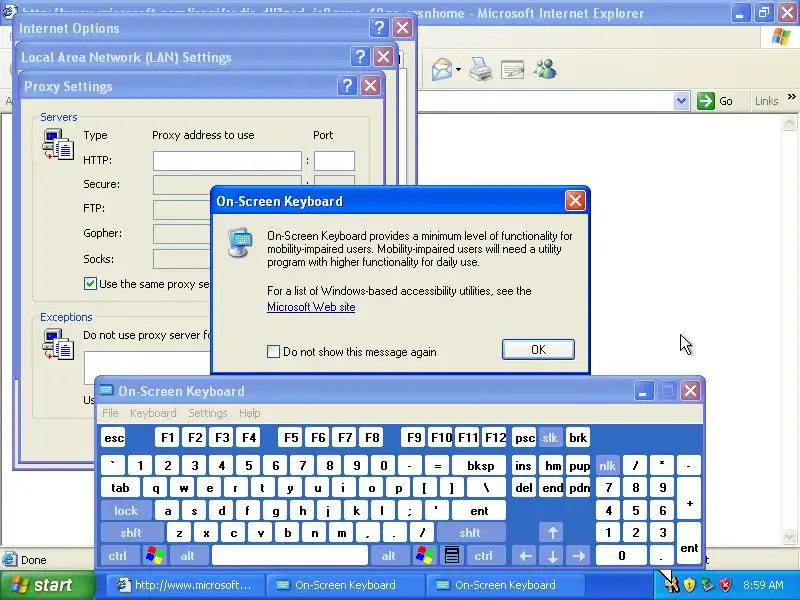Click the yellow security shield tray icon
The width and height of the screenshot is (800, 600).
pos(689,585)
